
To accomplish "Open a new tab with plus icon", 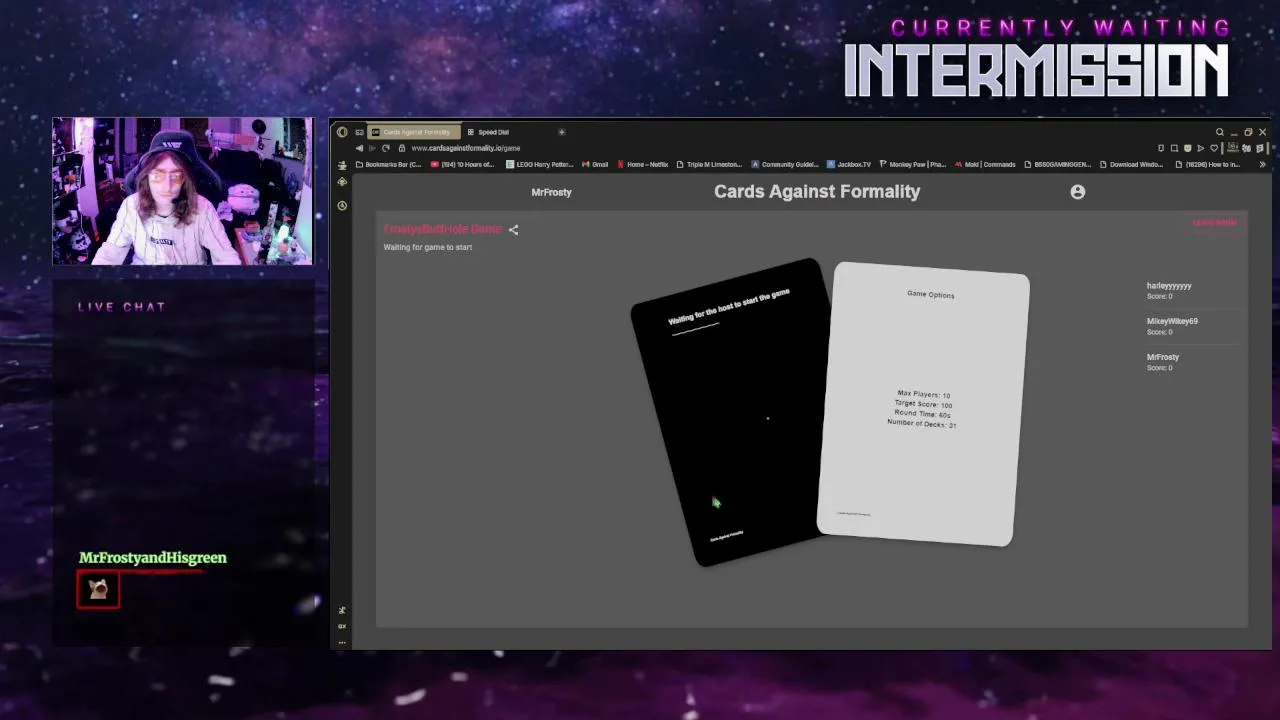I will click(561, 132).
